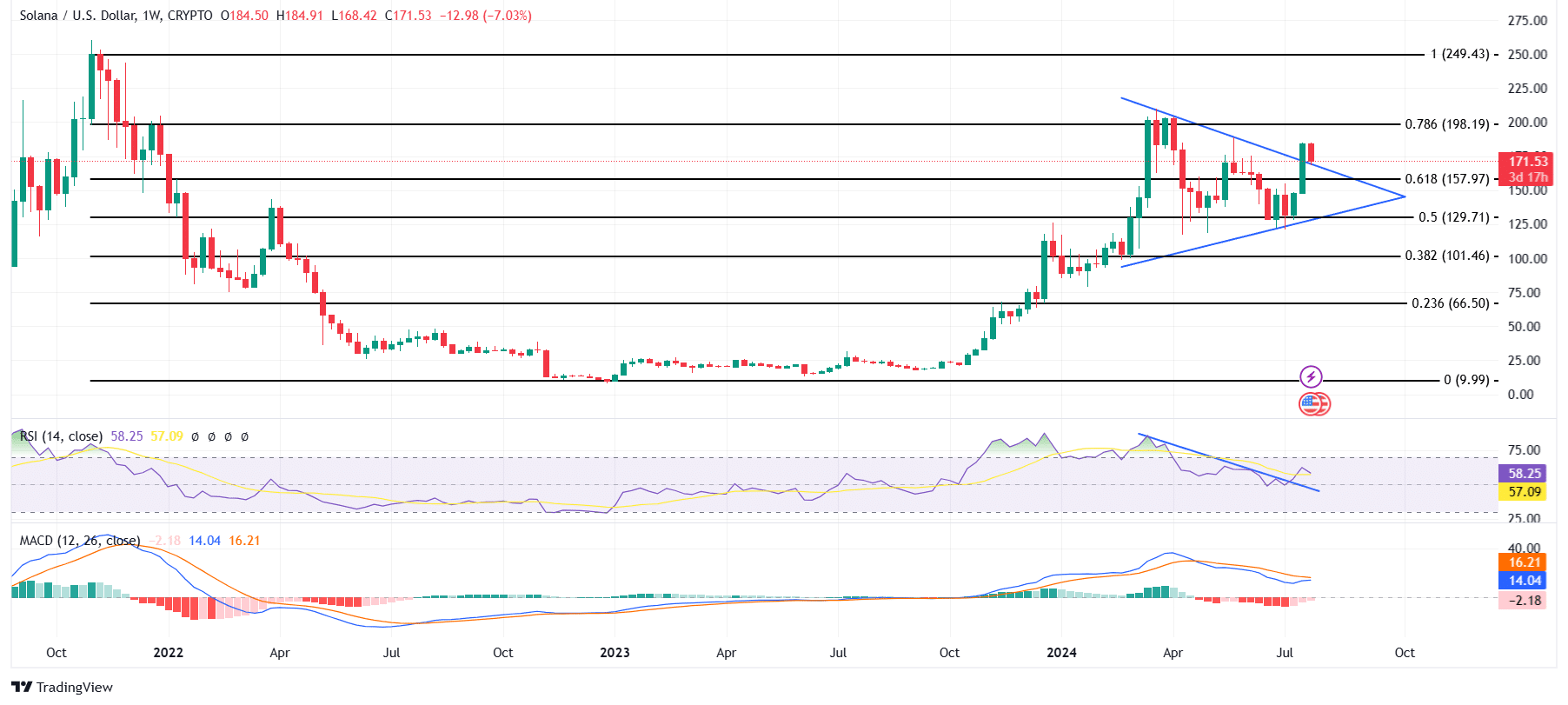Click the TradingView logo

62,687
